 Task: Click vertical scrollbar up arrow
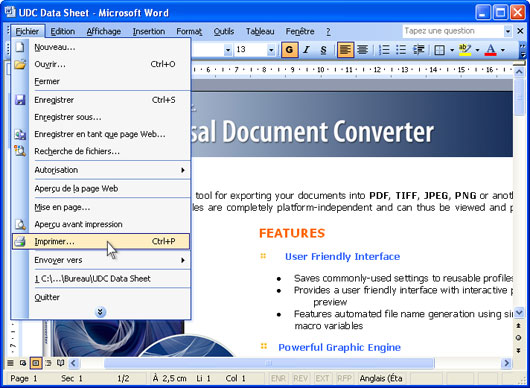tap(519, 72)
